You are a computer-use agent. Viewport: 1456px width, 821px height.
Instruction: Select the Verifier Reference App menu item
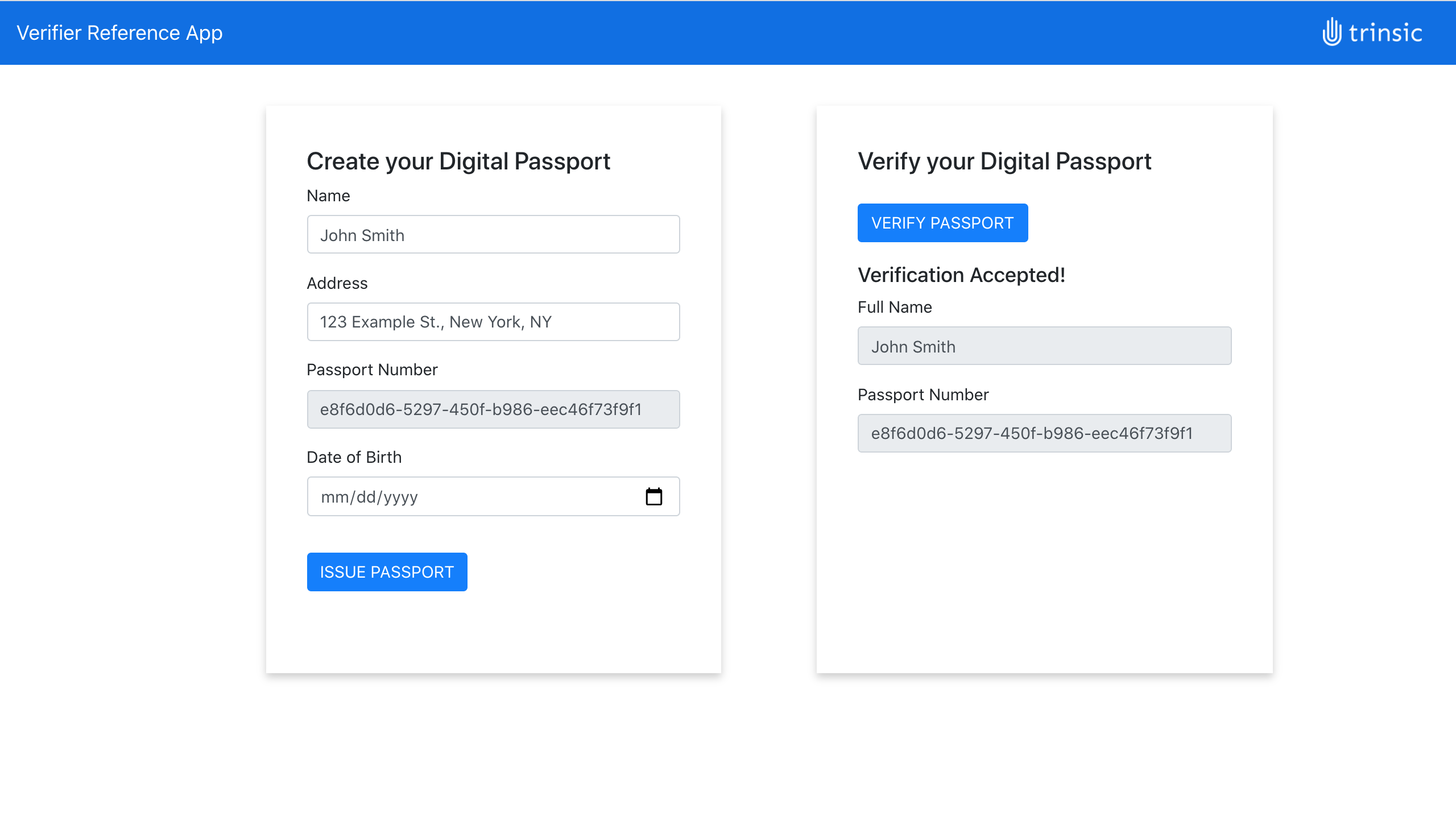(119, 33)
